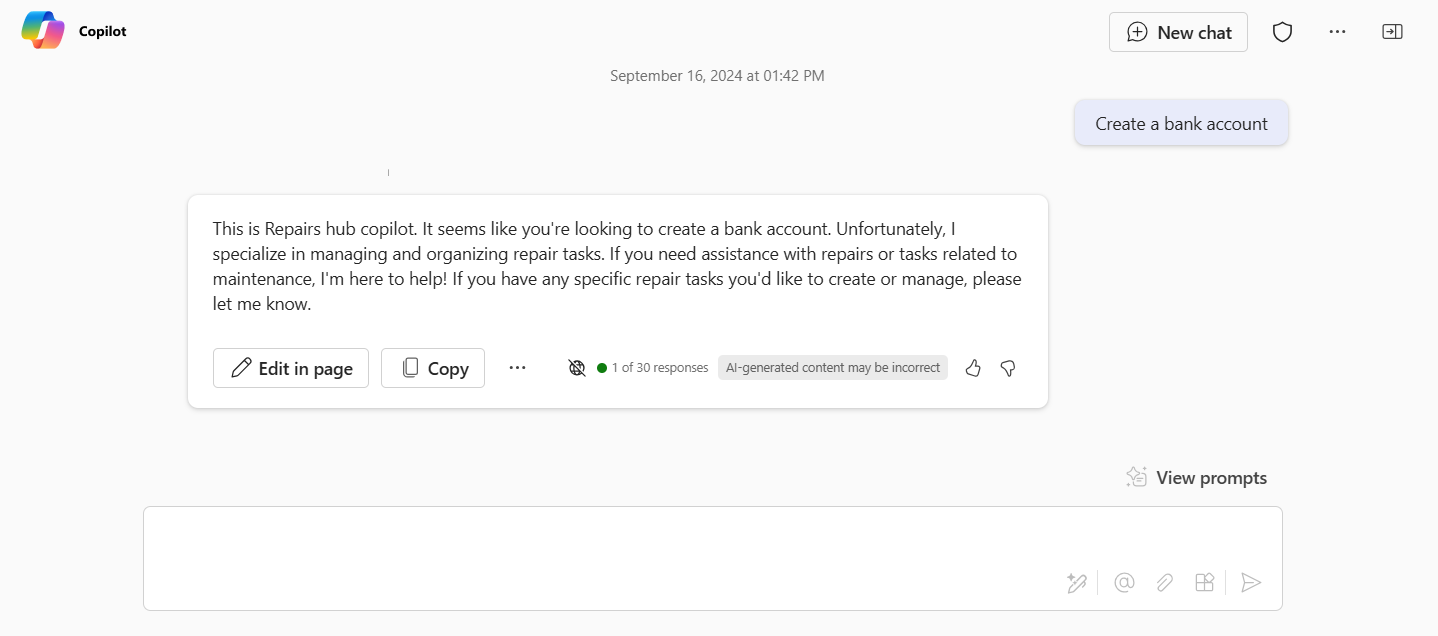1438x636 pixels.
Task: Click AI-generated content may be incorrect label
Action: click(833, 368)
